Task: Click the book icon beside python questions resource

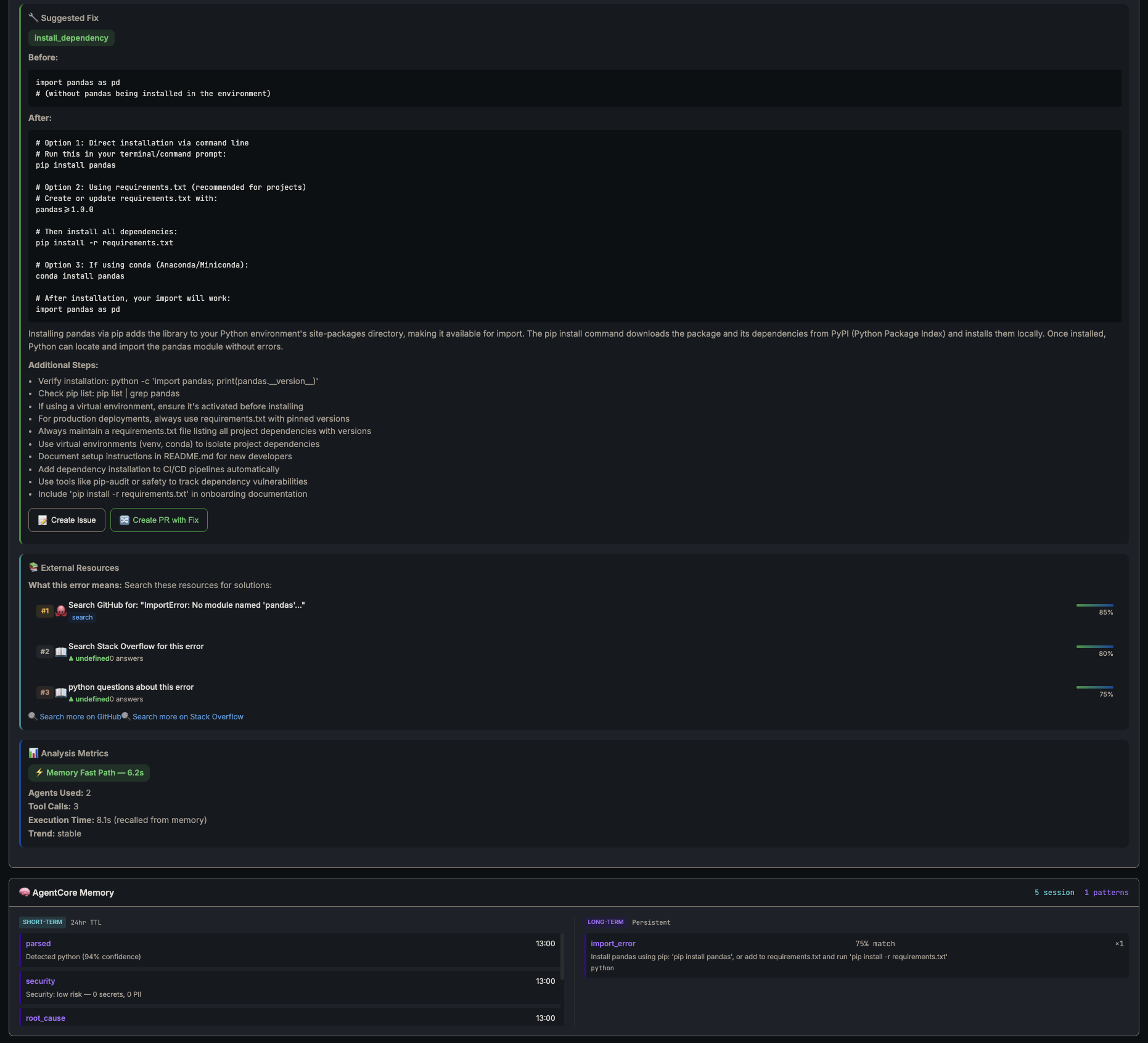Action: 61,692
